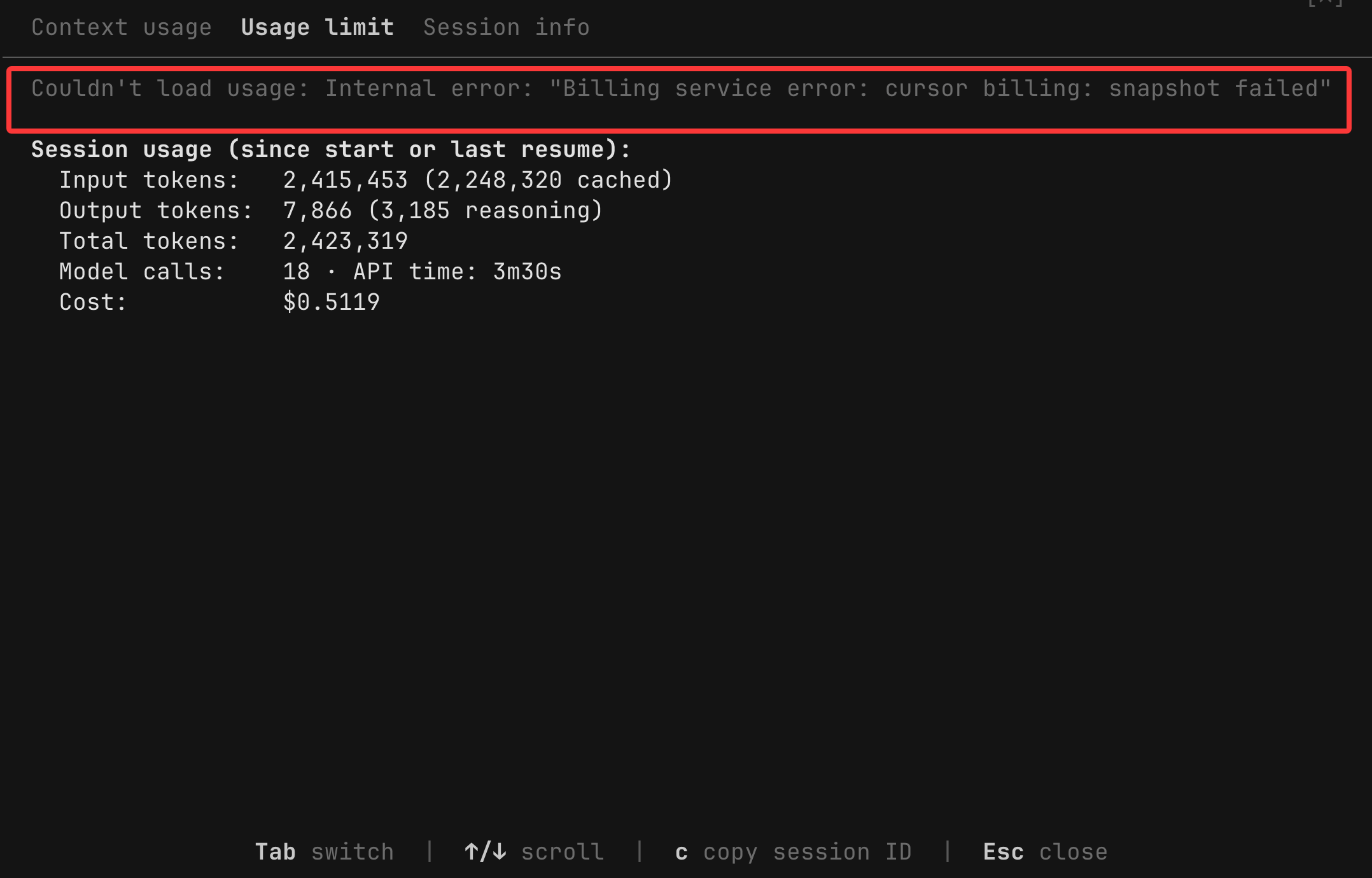This screenshot has width=1372, height=878.
Task: Click the 3,185 reasoning tokens text
Action: 486,211
